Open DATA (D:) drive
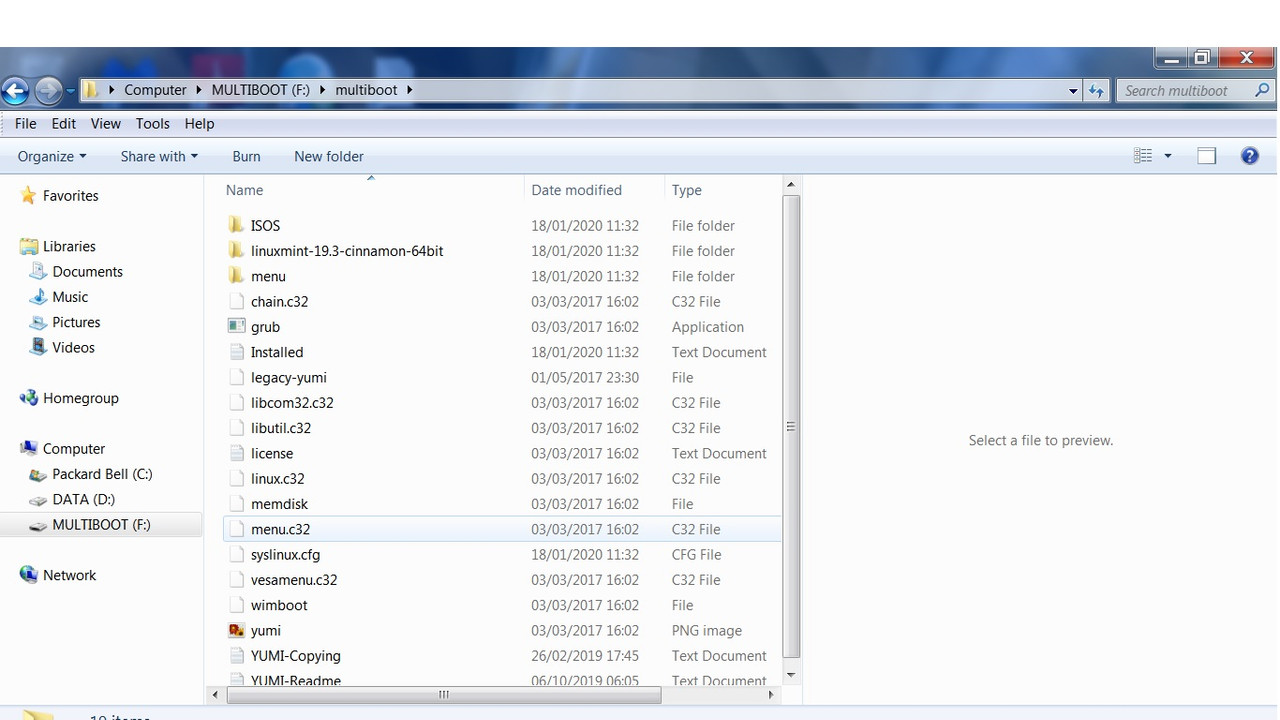The height and width of the screenshot is (720, 1280). click(x=83, y=499)
